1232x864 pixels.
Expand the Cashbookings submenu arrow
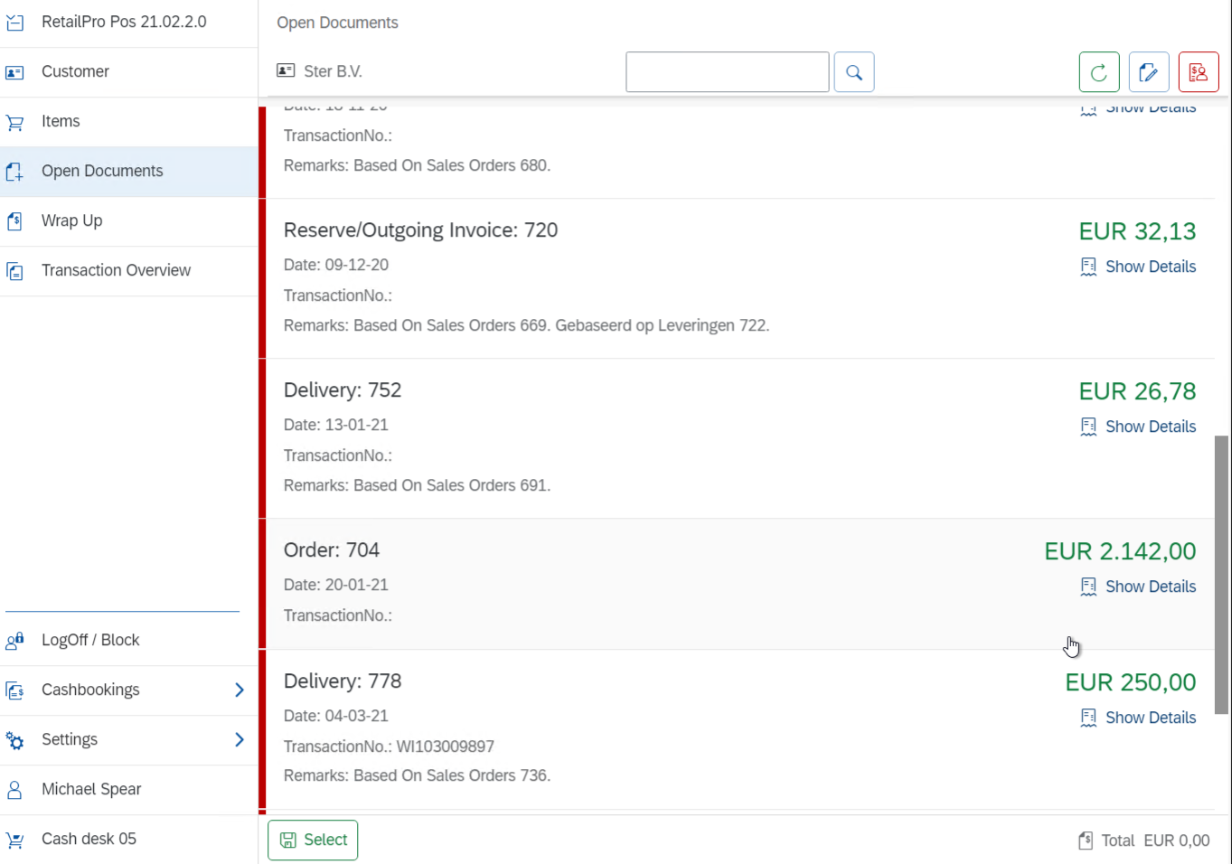click(239, 690)
